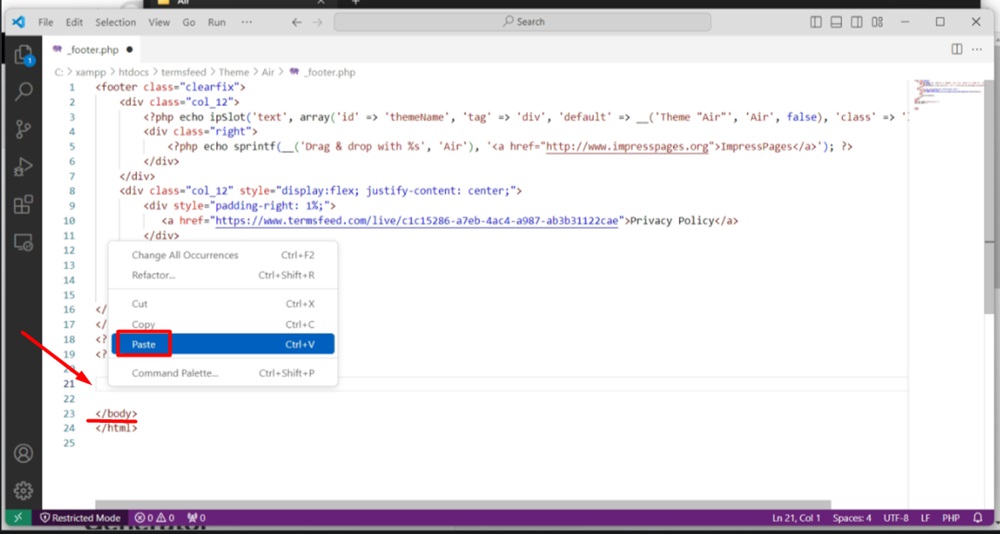Click the Air breadcrumb segment
The width and height of the screenshot is (1000, 534).
click(x=268, y=72)
